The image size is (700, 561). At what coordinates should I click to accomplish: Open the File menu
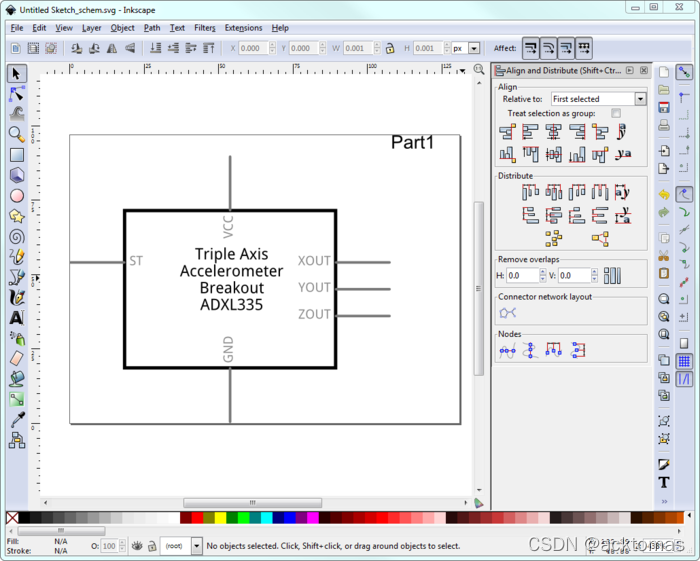coord(17,28)
